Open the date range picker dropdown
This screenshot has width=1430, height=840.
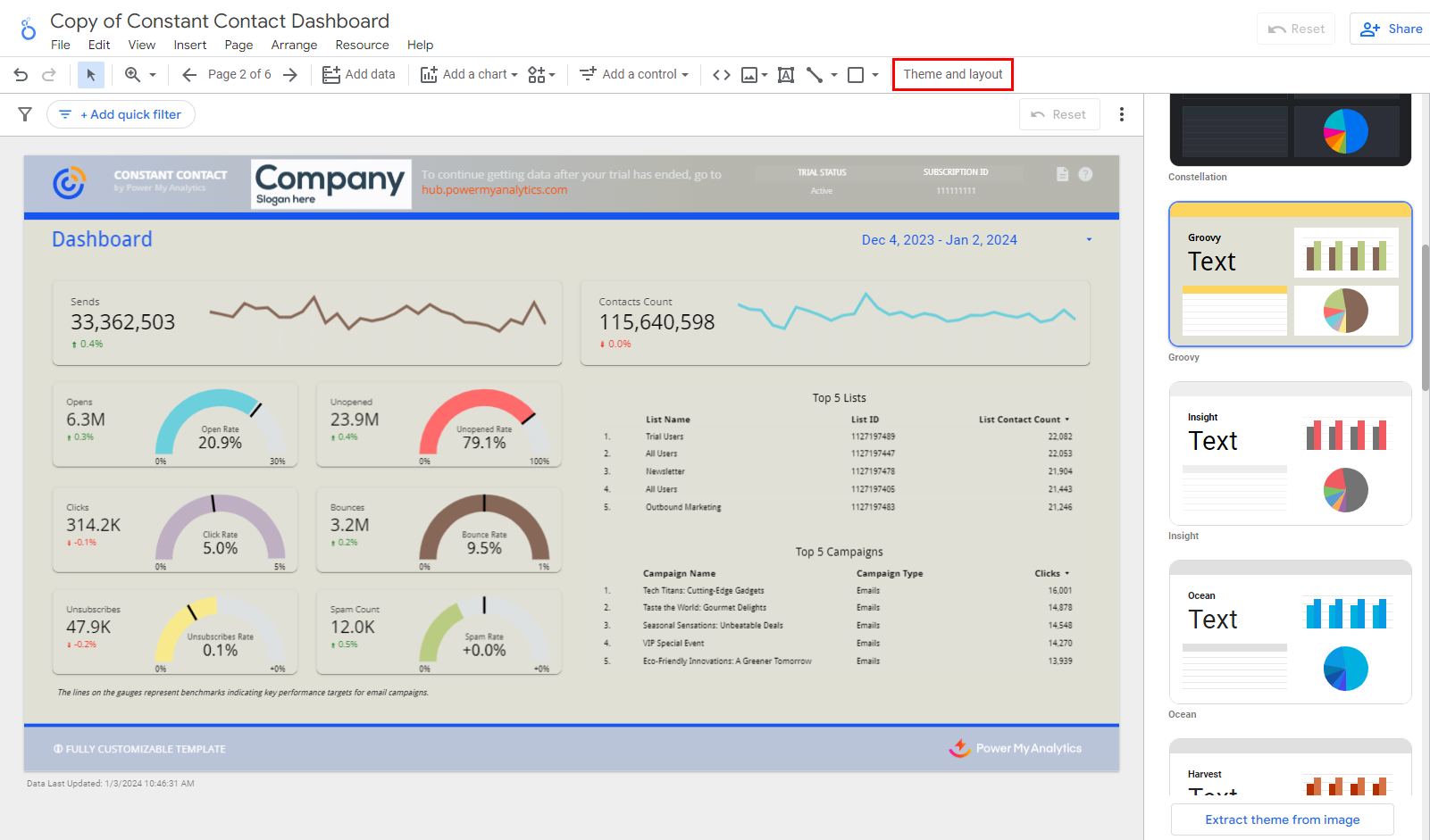[1089, 239]
